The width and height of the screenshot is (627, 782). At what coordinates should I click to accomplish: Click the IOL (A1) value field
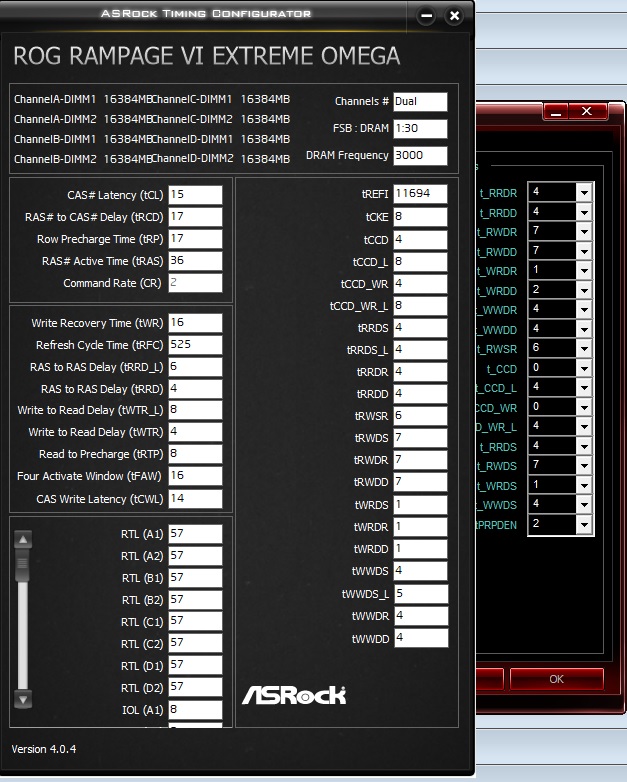[x=195, y=709]
